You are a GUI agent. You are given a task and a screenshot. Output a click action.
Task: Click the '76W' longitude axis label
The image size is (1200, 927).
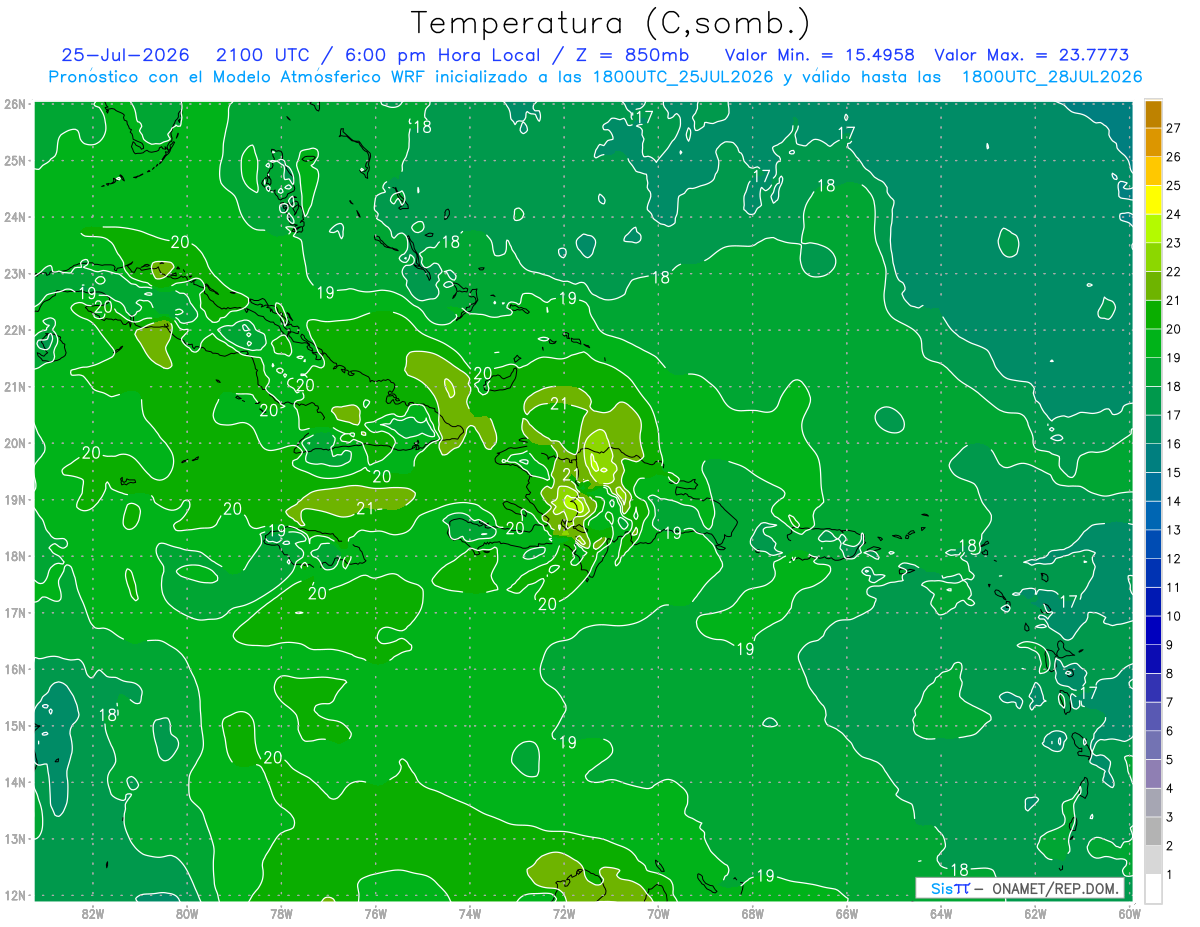(x=375, y=913)
